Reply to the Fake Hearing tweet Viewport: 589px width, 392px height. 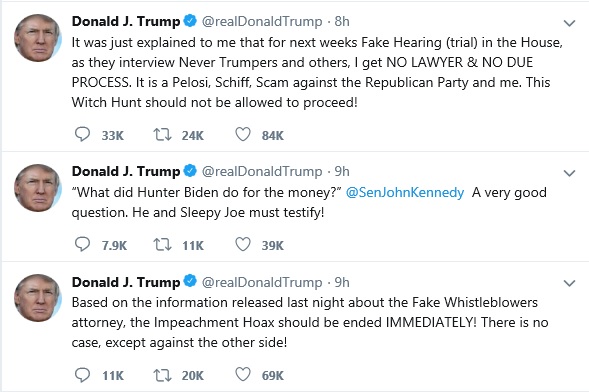click(82, 134)
